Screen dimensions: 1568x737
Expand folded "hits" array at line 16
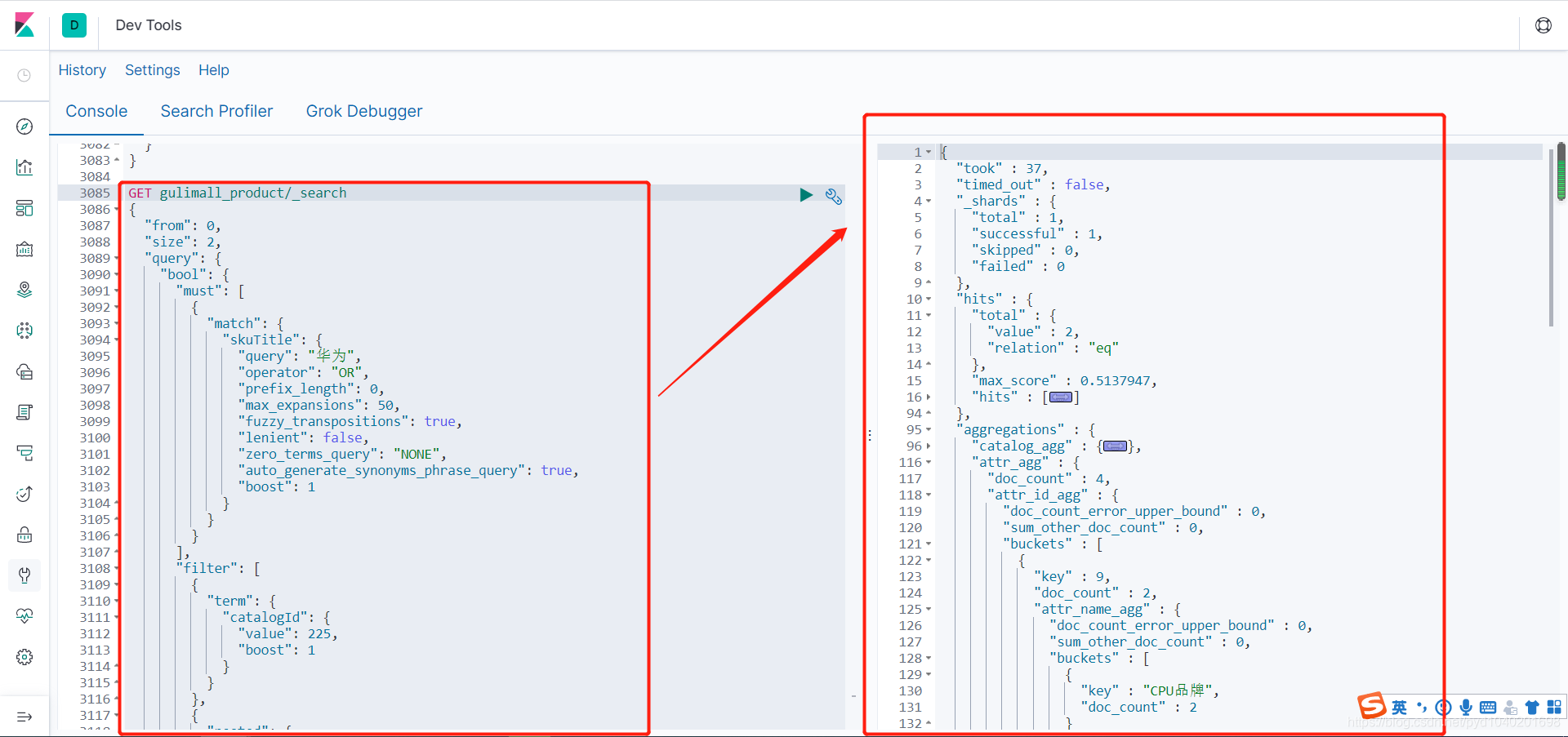pyautogui.click(x=929, y=397)
